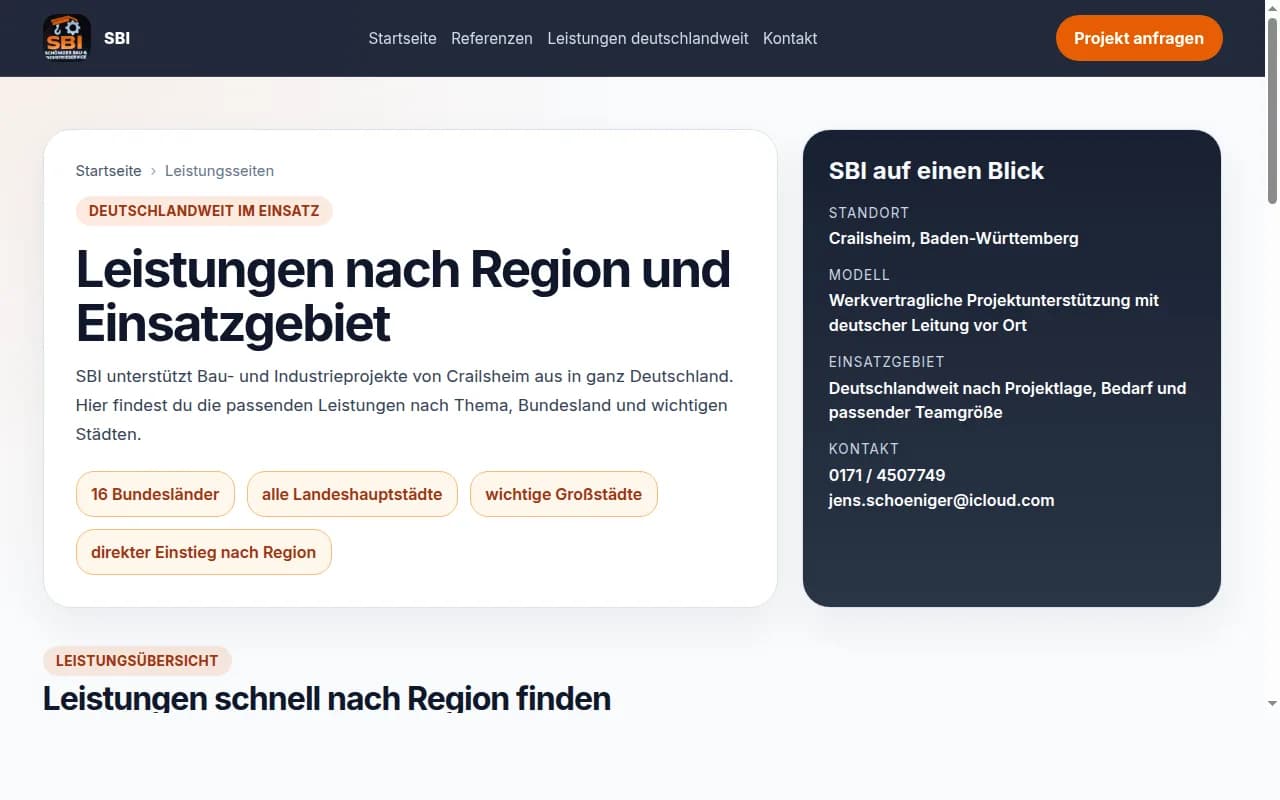
Task: Open Kontakt from the navigation menu
Action: tap(789, 38)
